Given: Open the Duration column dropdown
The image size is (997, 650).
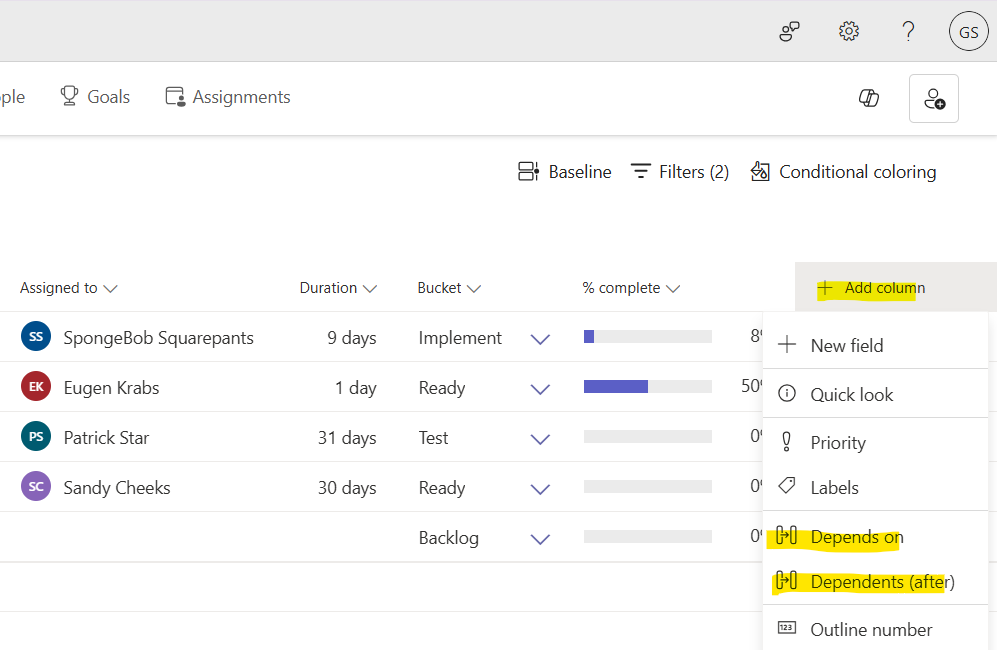Looking at the screenshot, I should 372,287.
